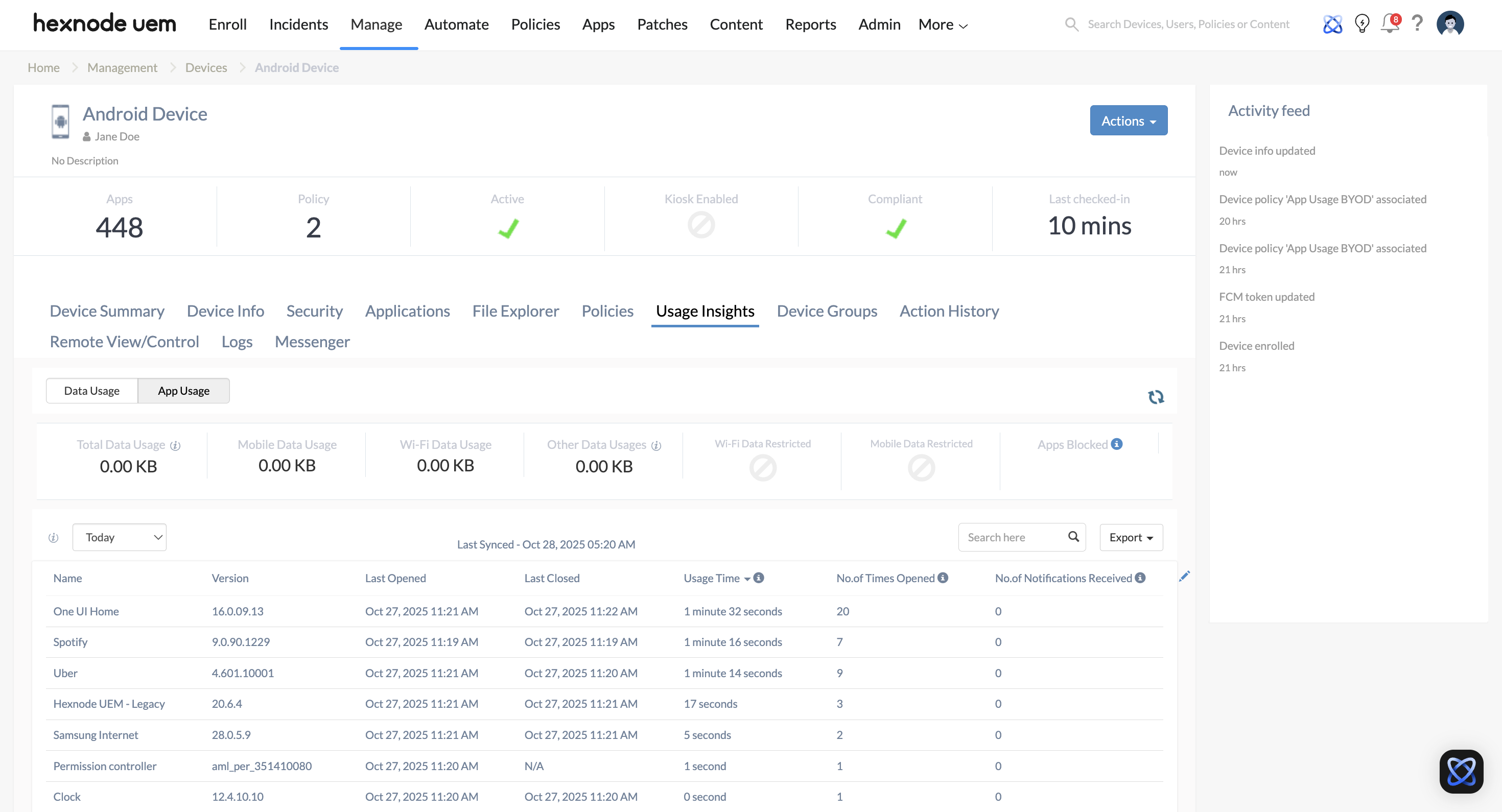Open the Hexnode chat assistant widget
This screenshot has height=812, width=1502.
pyautogui.click(x=1461, y=771)
